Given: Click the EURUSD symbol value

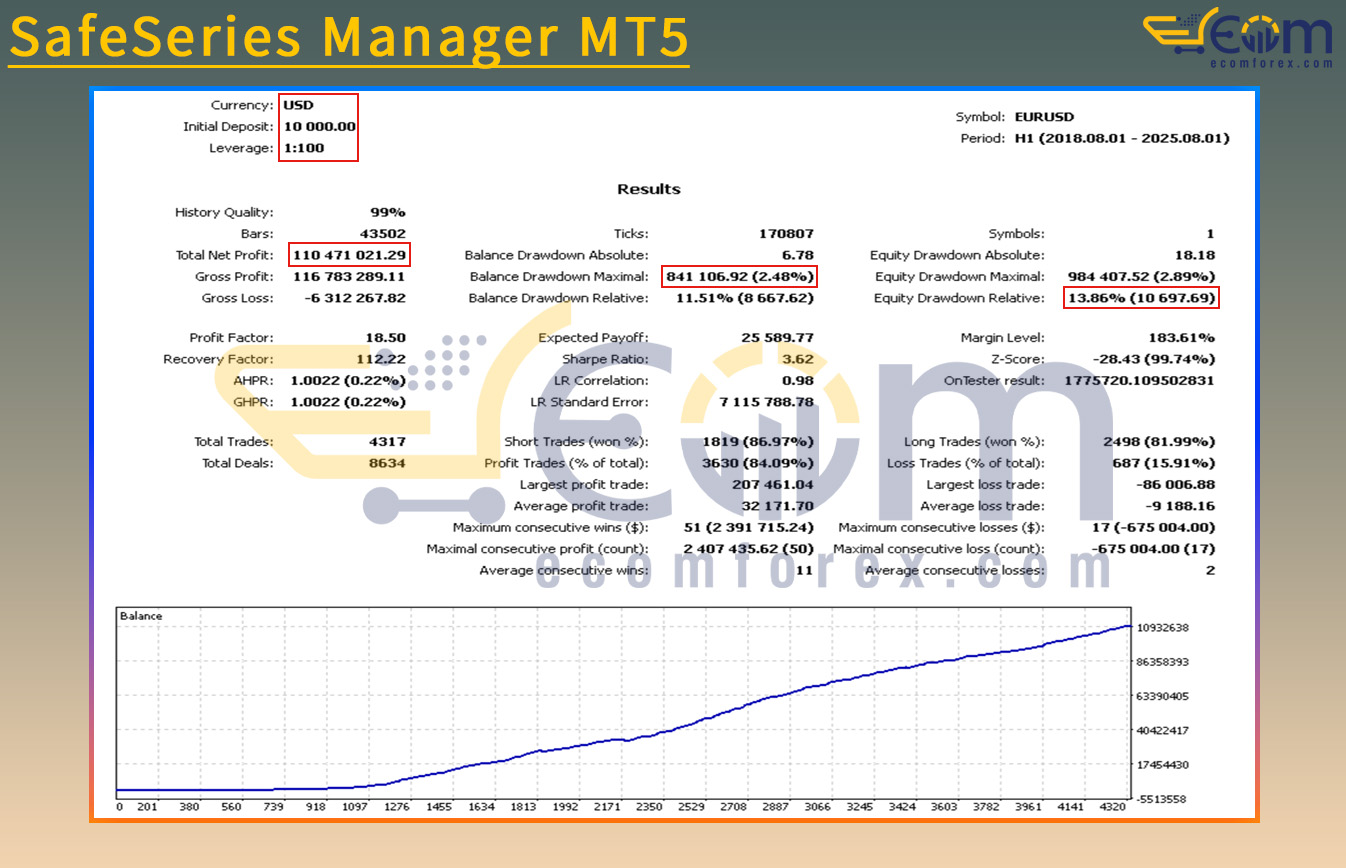Looking at the screenshot, I should point(1044,117).
